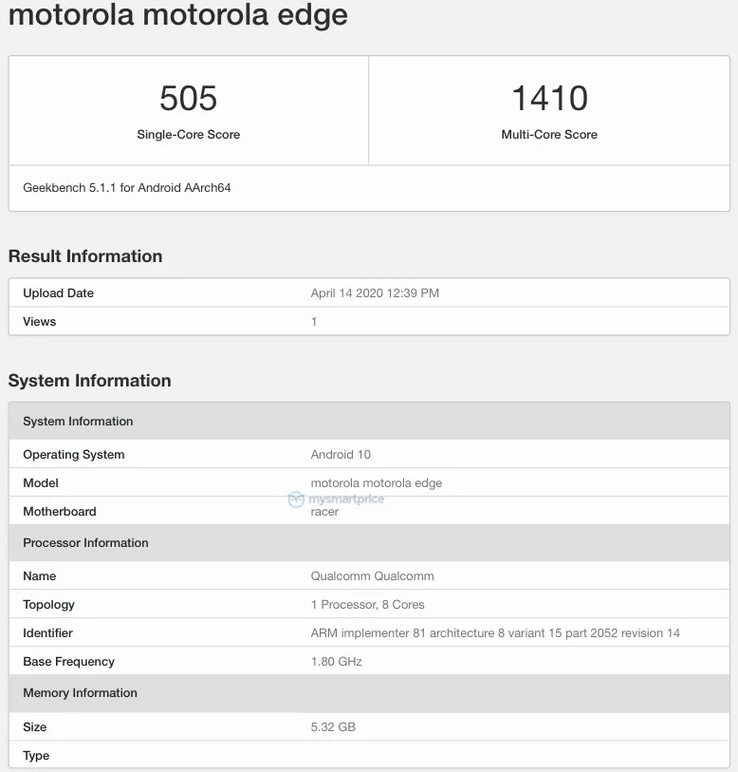Click the System Information main heading
738x772 pixels.
pos(89,380)
